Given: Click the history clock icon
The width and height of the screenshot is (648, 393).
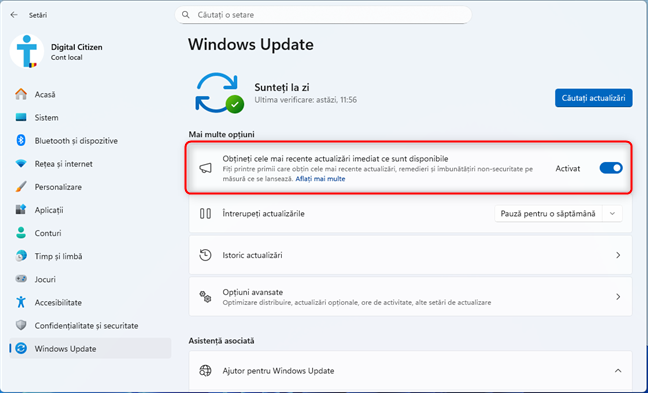Looking at the screenshot, I should point(205,255).
